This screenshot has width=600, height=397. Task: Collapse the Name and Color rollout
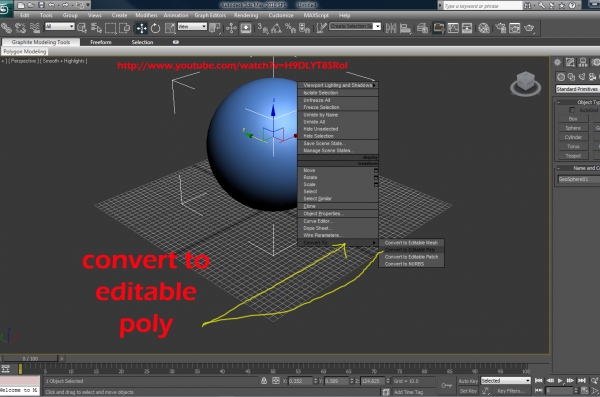pyautogui.click(x=559, y=168)
